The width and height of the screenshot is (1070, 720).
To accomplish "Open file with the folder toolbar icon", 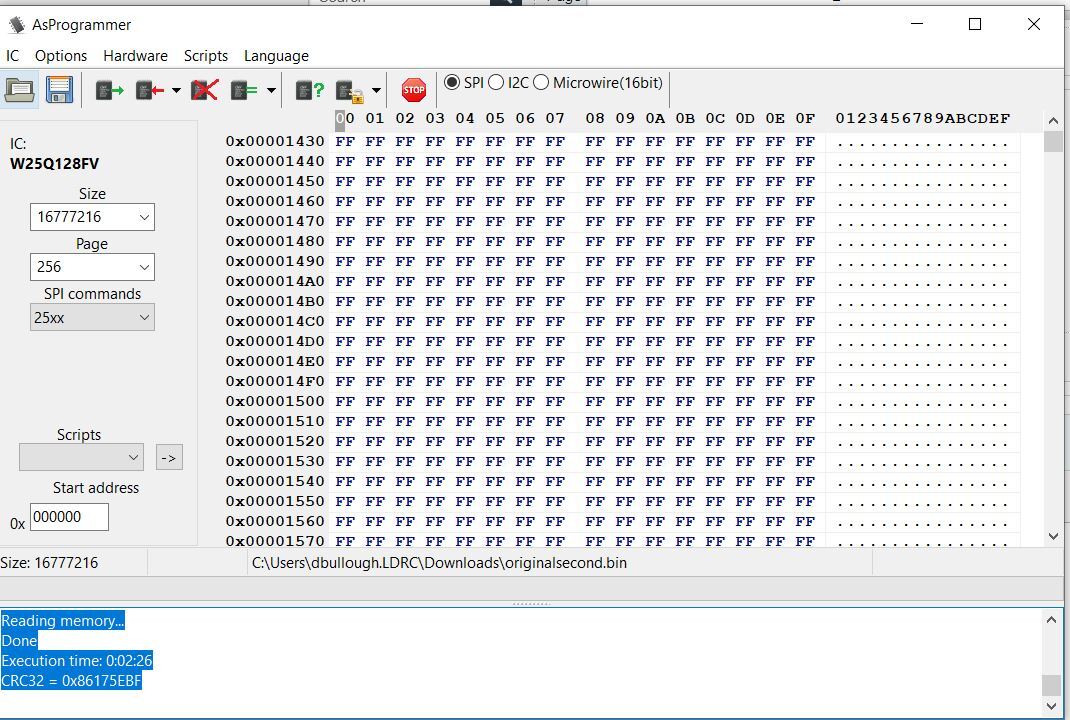I will pyautogui.click(x=19, y=89).
